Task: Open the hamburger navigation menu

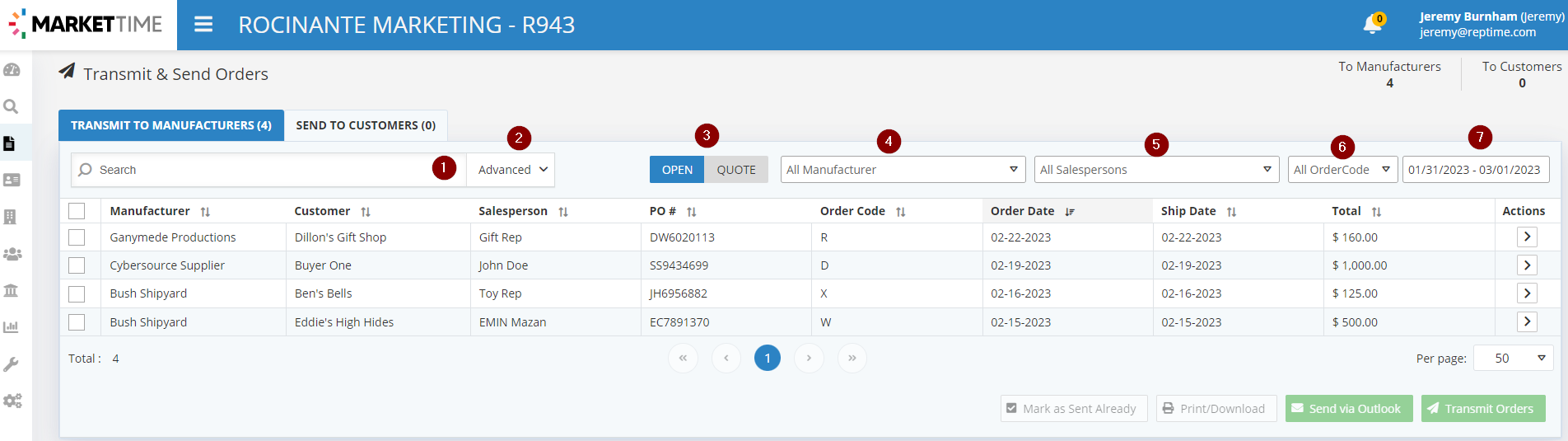Action: click(x=203, y=25)
